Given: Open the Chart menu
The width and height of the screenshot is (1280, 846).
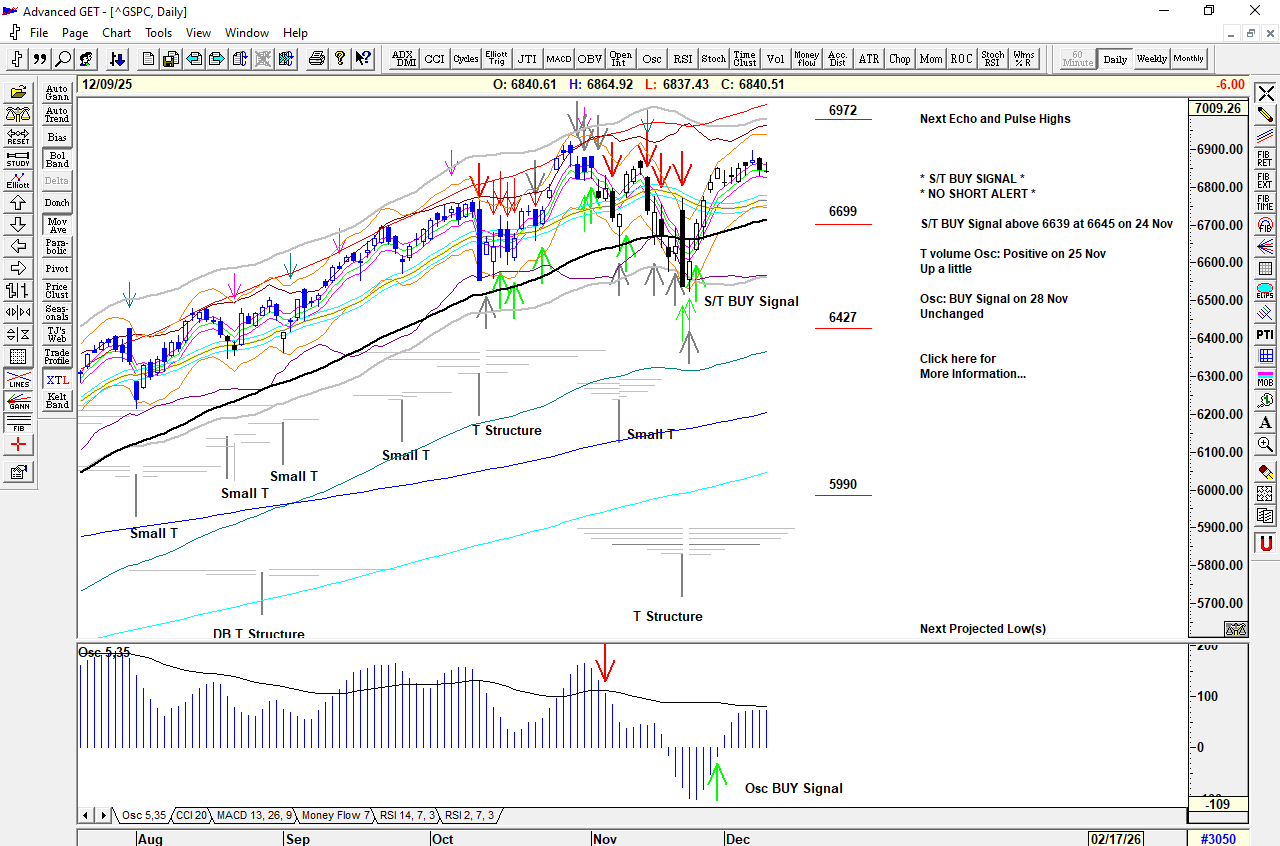Looking at the screenshot, I should pyautogui.click(x=117, y=33).
